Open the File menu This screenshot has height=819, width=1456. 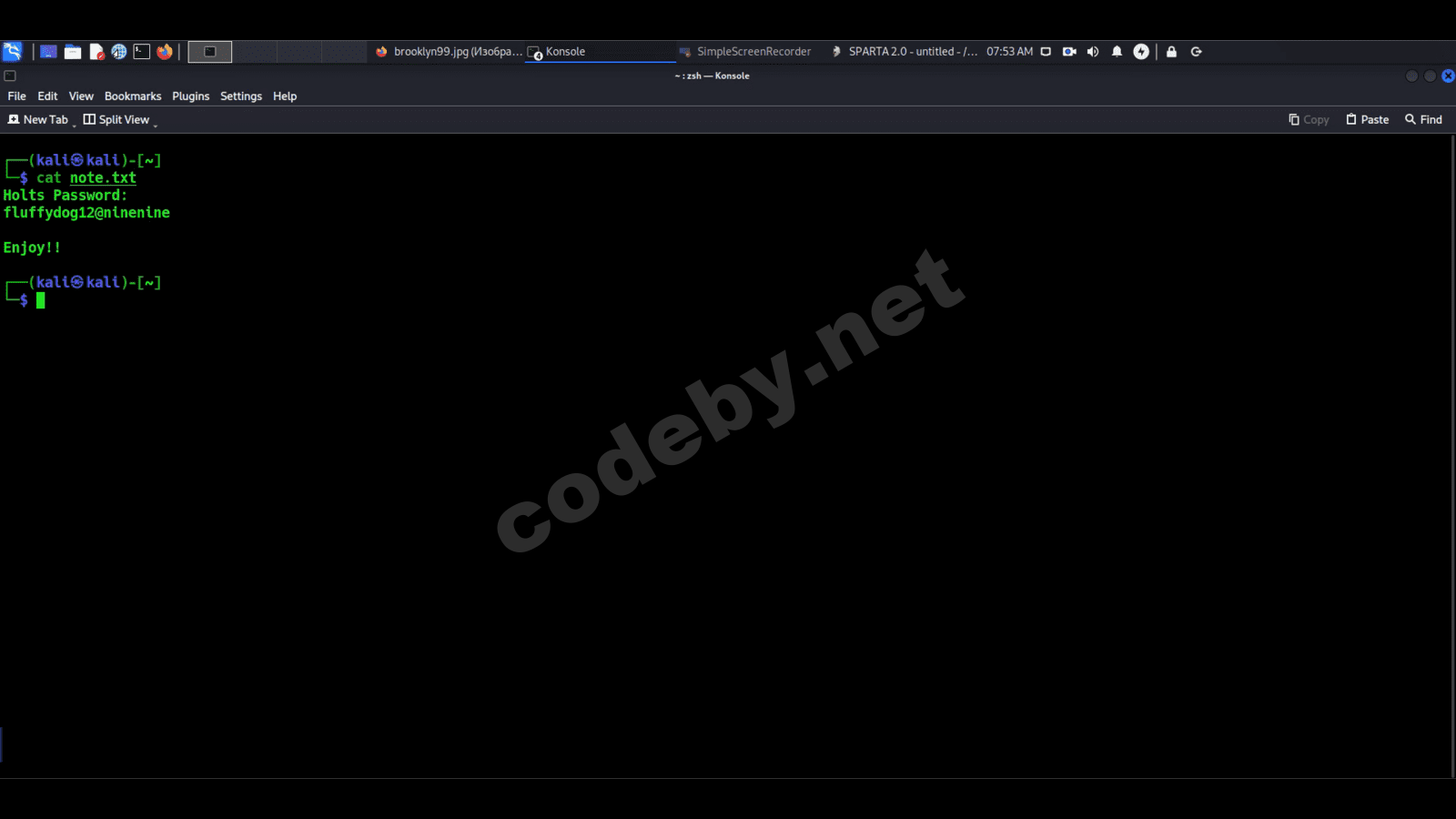(x=17, y=96)
